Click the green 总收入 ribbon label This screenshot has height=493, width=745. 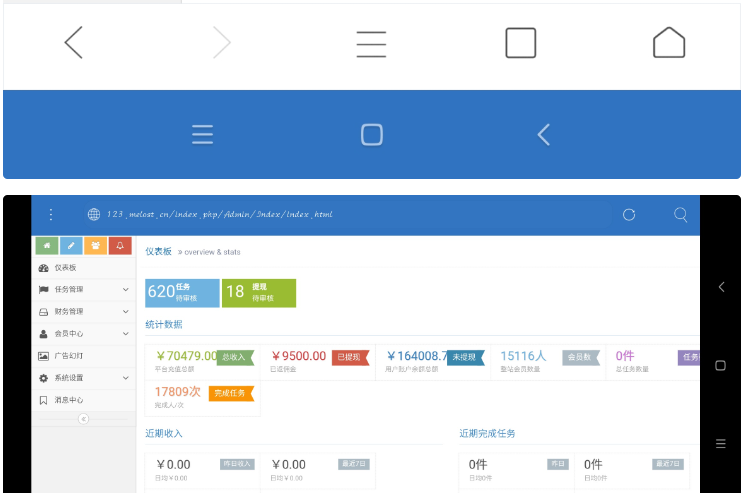click(x=236, y=357)
